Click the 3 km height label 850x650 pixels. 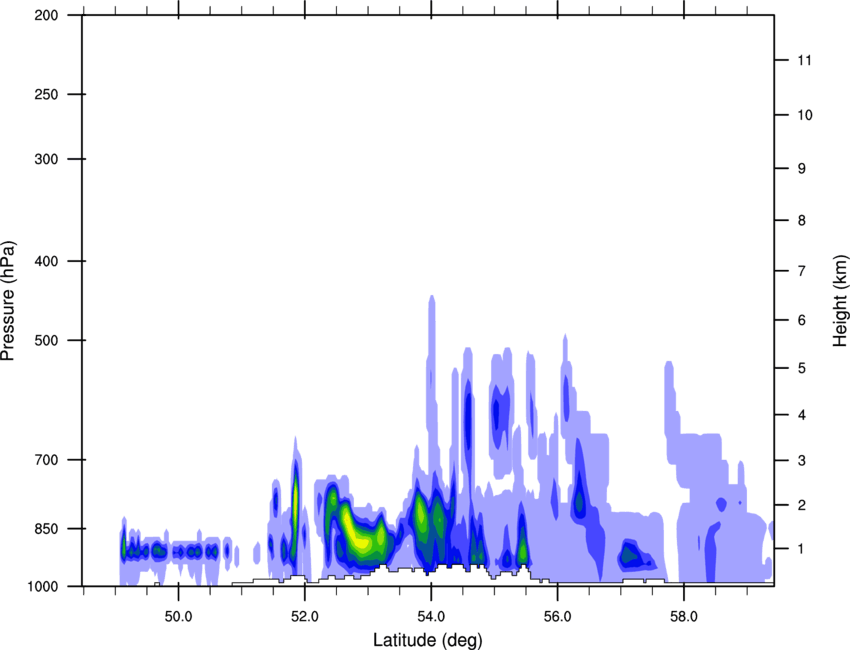[x=802, y=461]
